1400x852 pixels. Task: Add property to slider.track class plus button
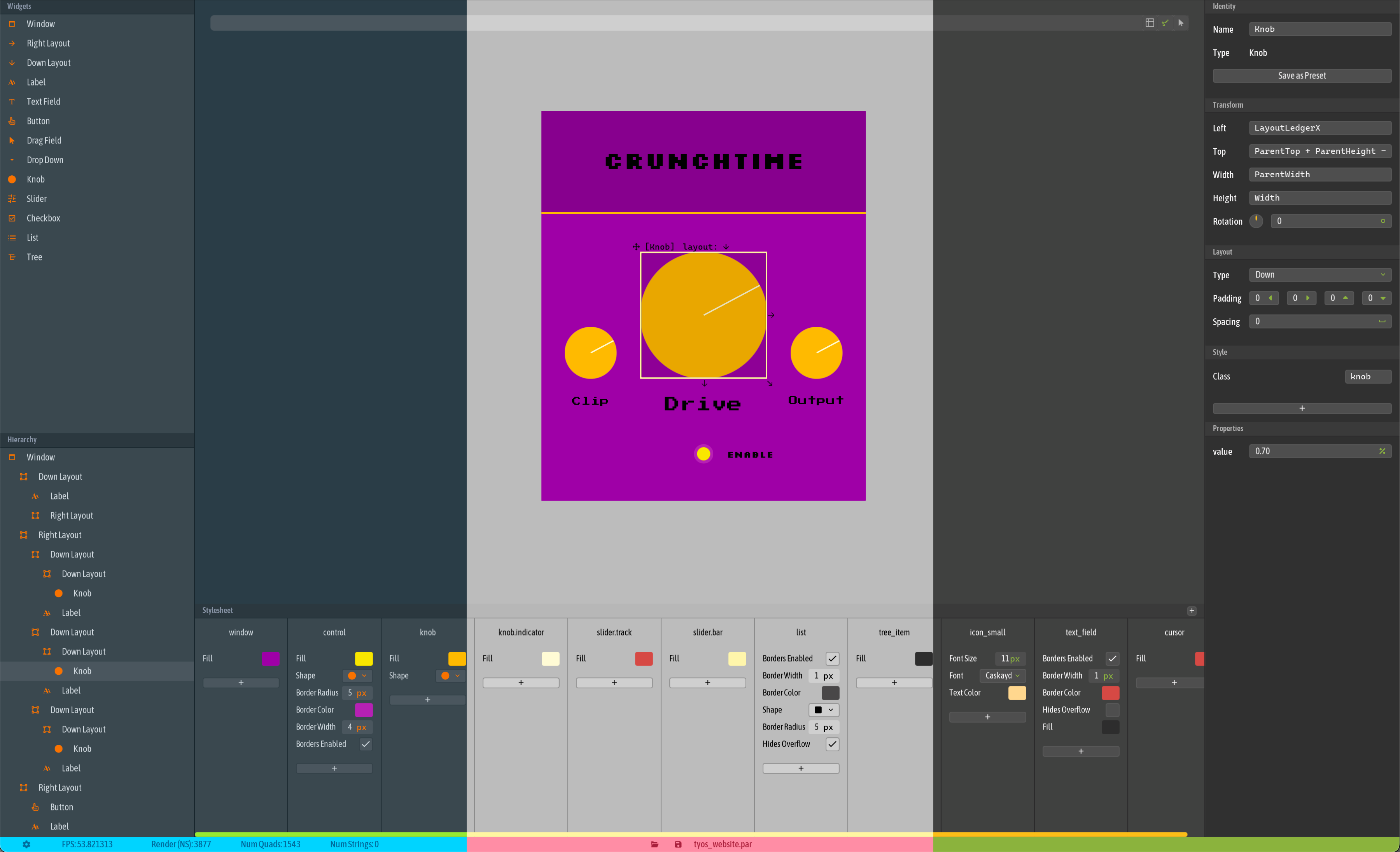tap(614, 683)
